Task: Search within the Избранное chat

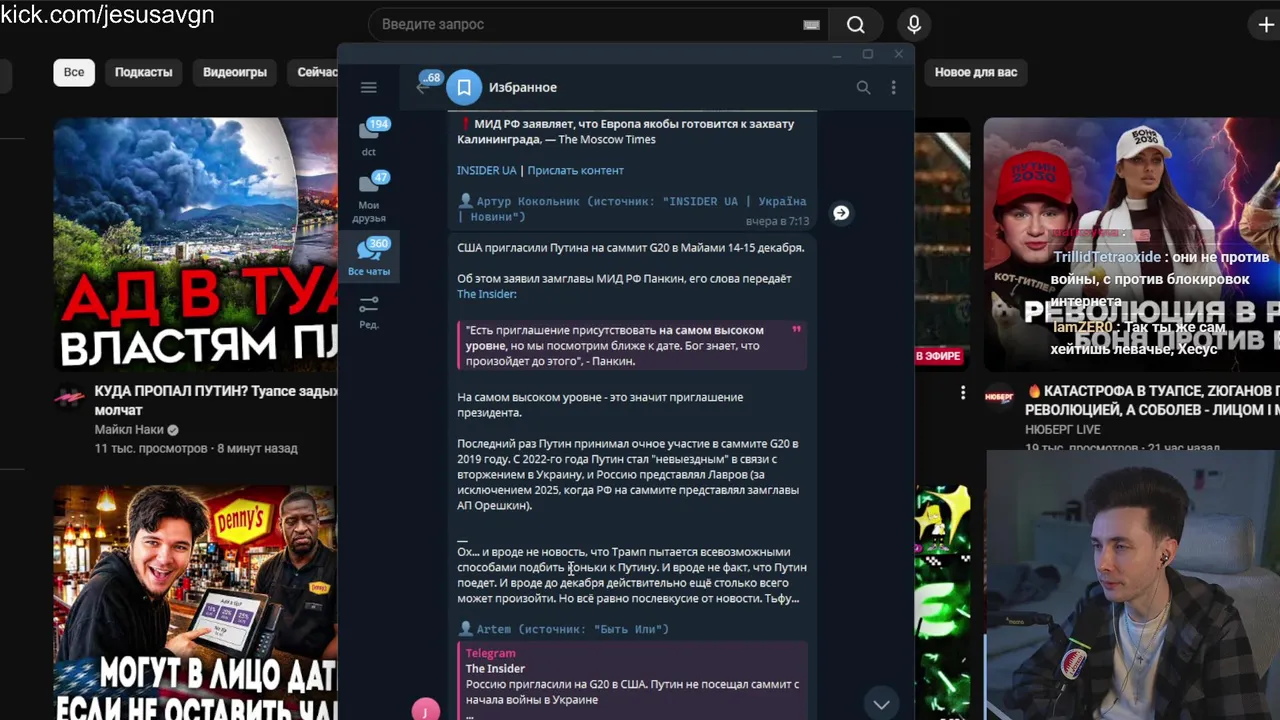Action: click(863, 88)
